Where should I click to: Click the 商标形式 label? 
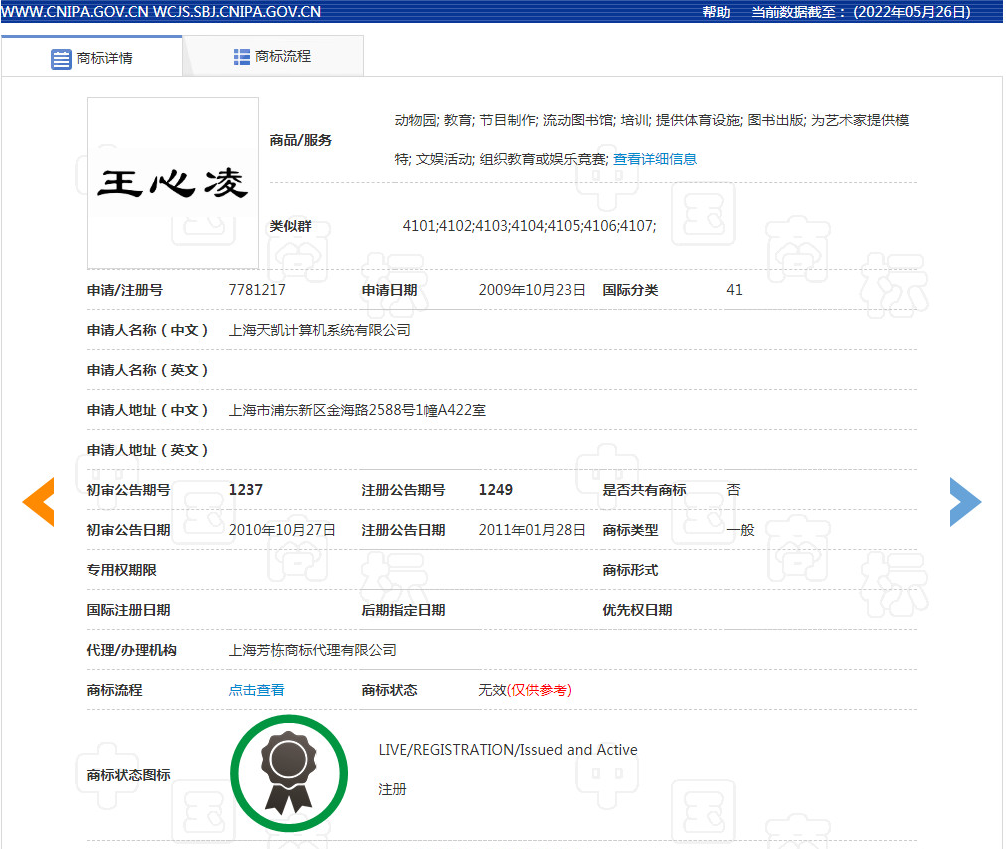(x=630, y=570)
